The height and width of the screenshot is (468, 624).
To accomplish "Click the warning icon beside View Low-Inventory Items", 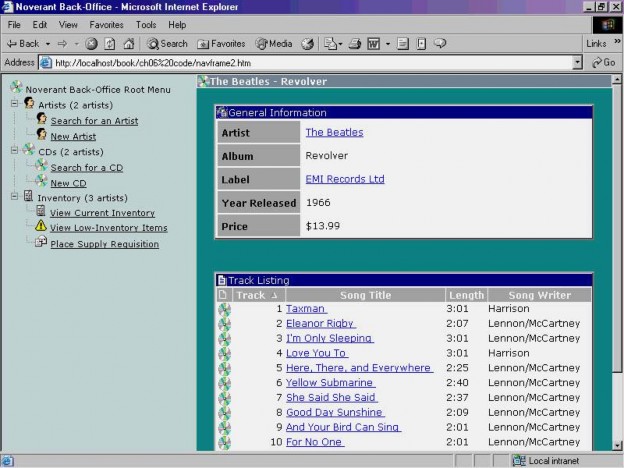I will (41, 227).
